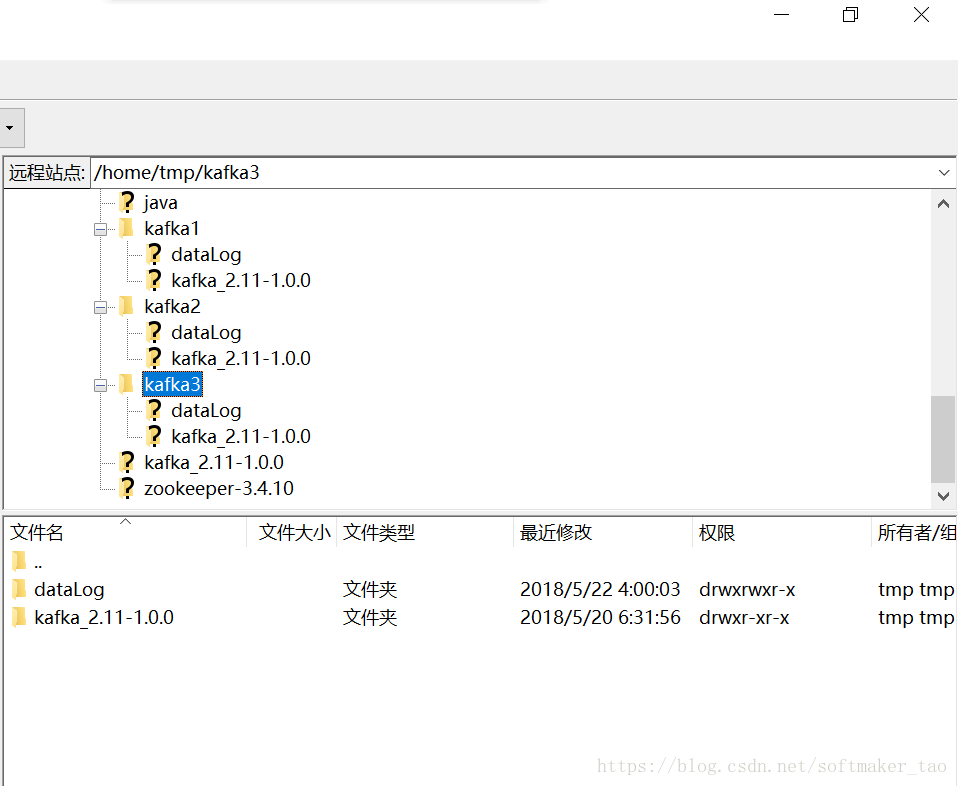The width and height of the screenshot is (958, 786).
Task: Sort by 所有者/组 column header
Action: click(915, 532)
